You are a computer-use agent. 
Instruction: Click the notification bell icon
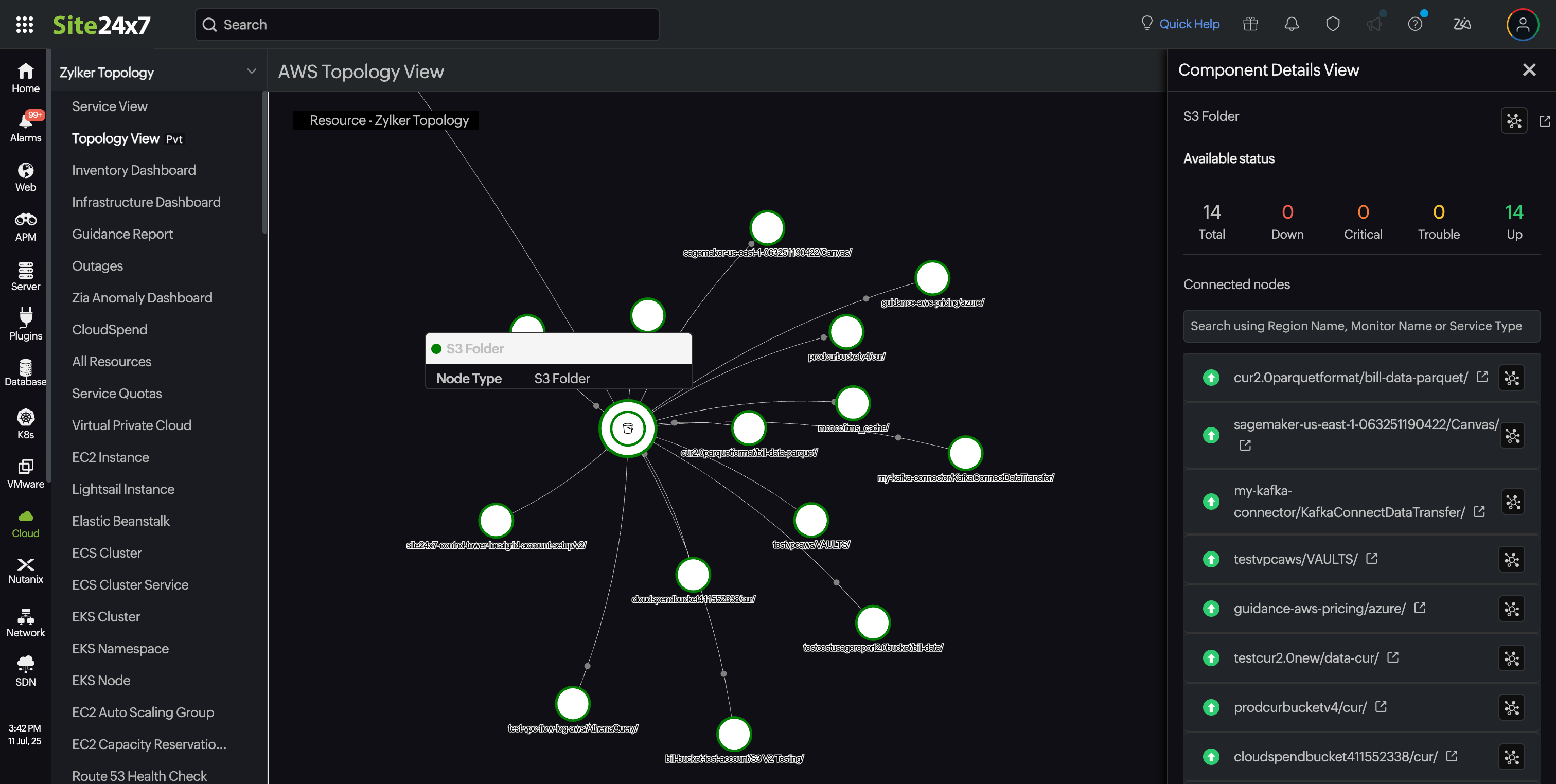pos(1291,24)
